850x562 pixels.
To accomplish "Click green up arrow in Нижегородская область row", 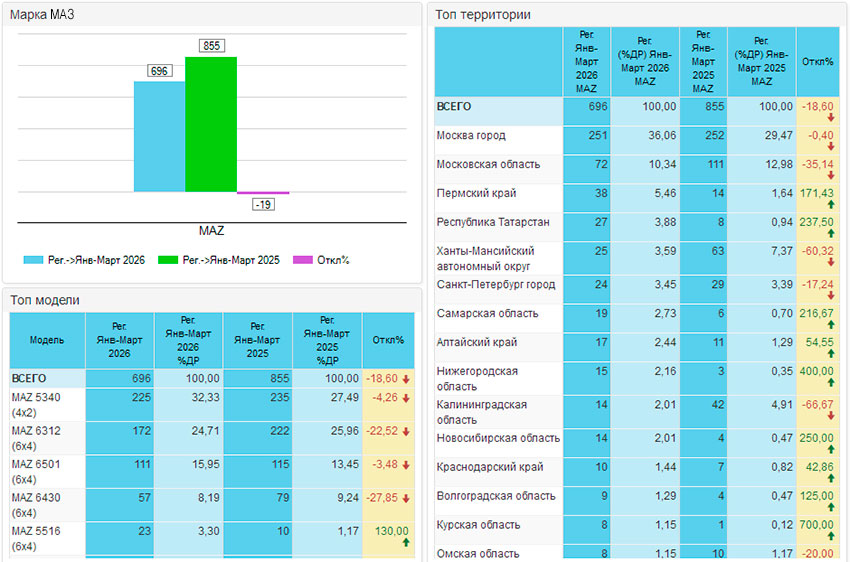I will tap(829, 383).
